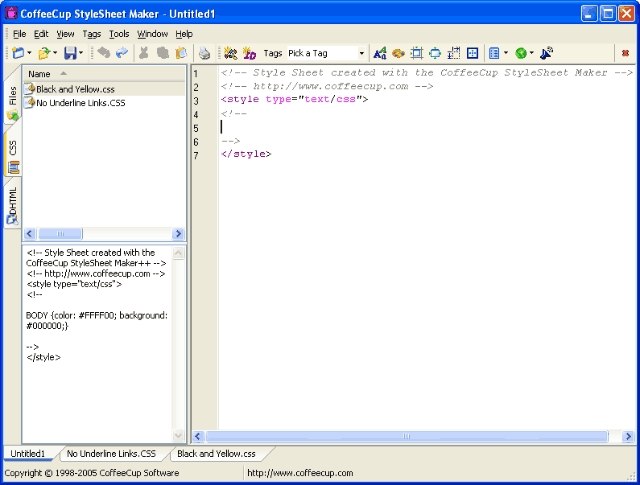Expand the Open button dropdown arrow
Viewport: 640px width, 485px height.
tap(55, 53)
